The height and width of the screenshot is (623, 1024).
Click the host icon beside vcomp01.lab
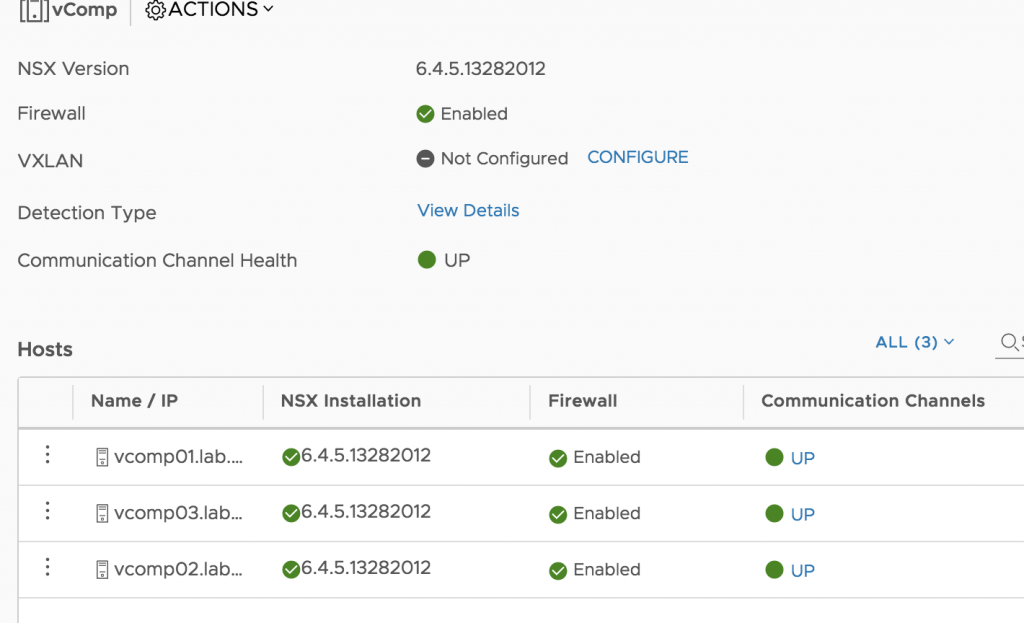[x=102, y=457]
